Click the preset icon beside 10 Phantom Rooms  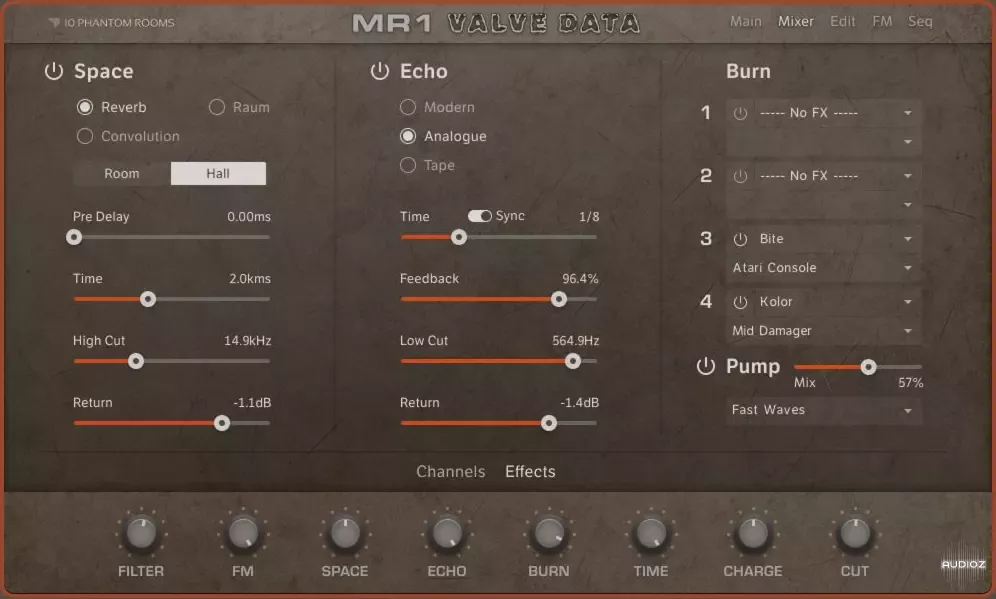pos(54,22)
